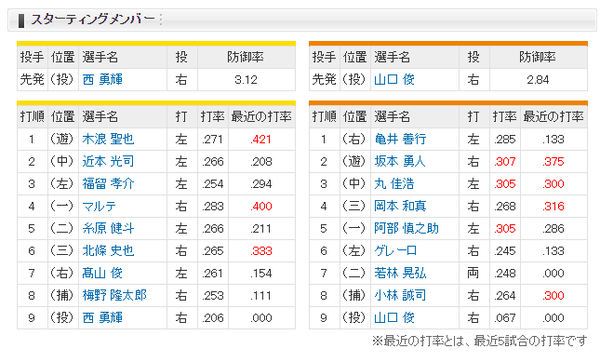The image size is (600, 362).
Task: Click the 丸 佳浩 player link
Action: click(394, 184)
